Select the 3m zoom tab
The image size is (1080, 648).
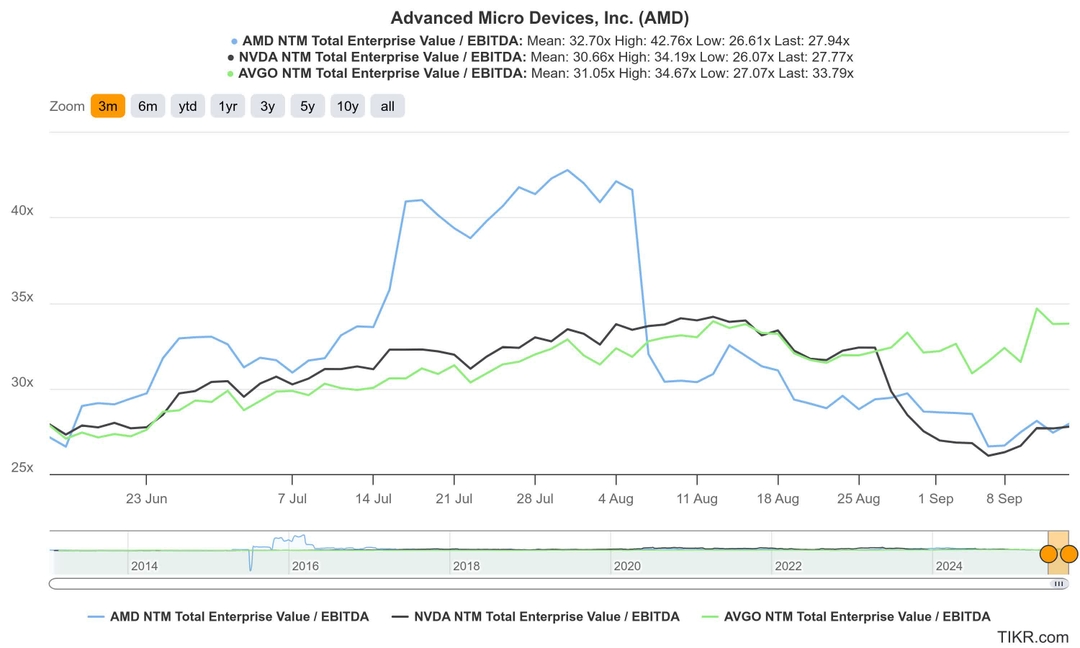coord(107,105)
